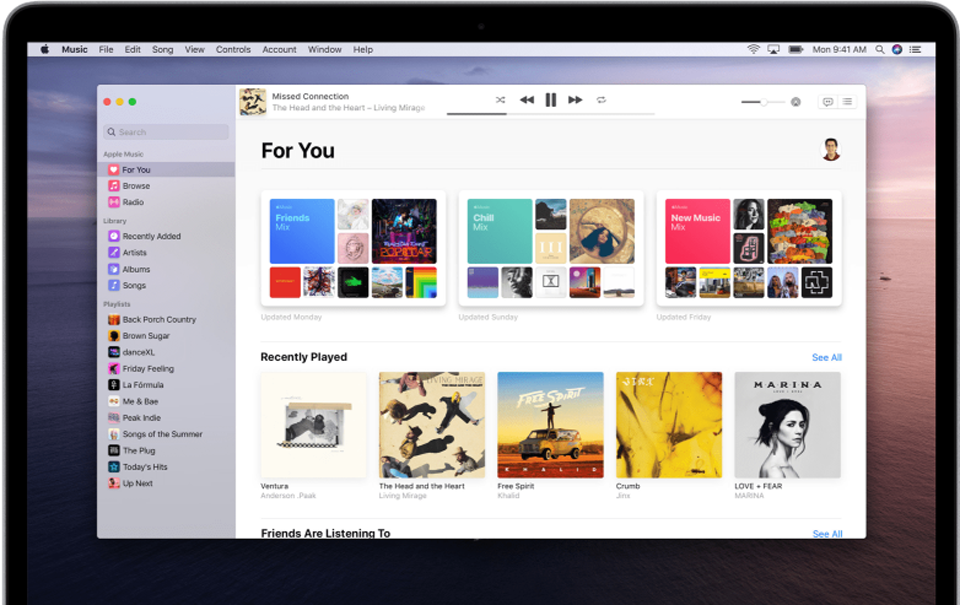Click the Brown Sugar playlist icon
The width and height of the screenshot is (960, 605).
tap(114, 336)
